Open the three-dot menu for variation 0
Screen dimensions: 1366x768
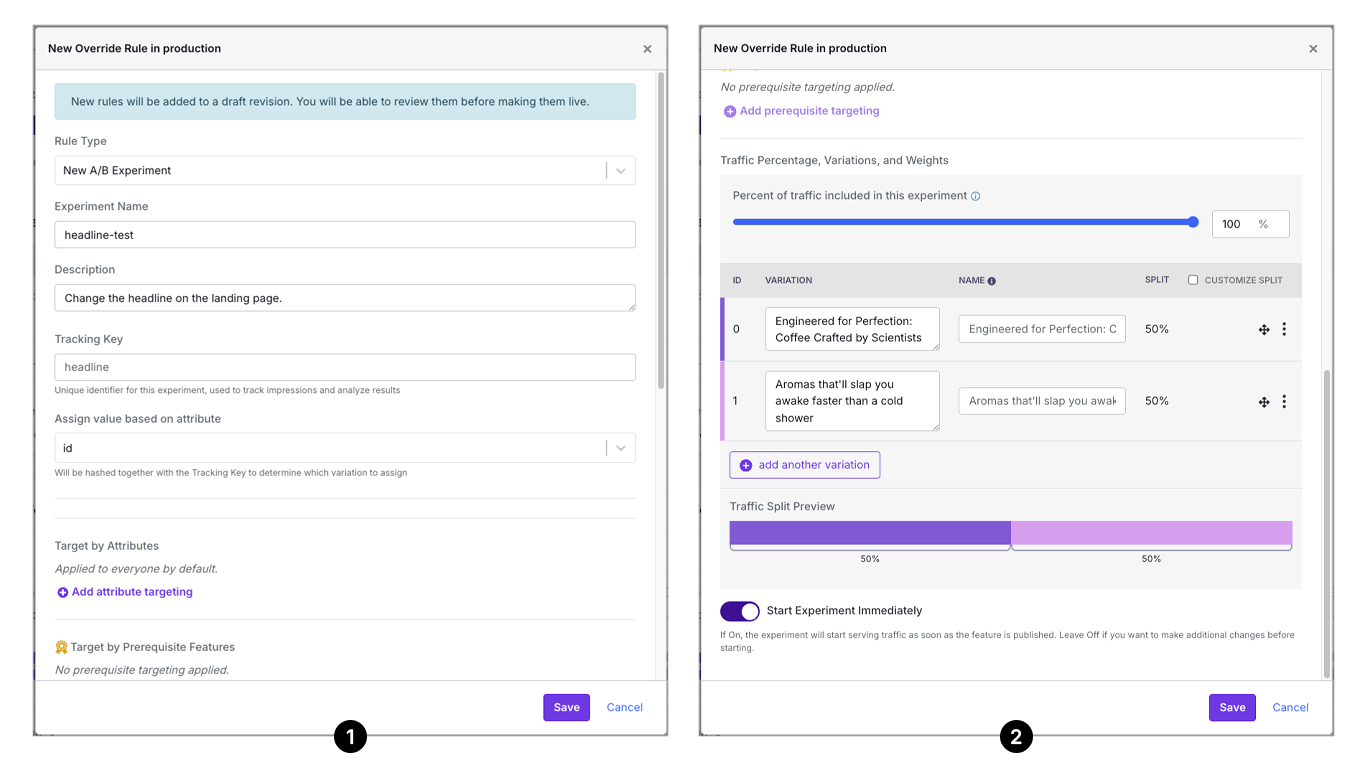(x=1284, y=328)
